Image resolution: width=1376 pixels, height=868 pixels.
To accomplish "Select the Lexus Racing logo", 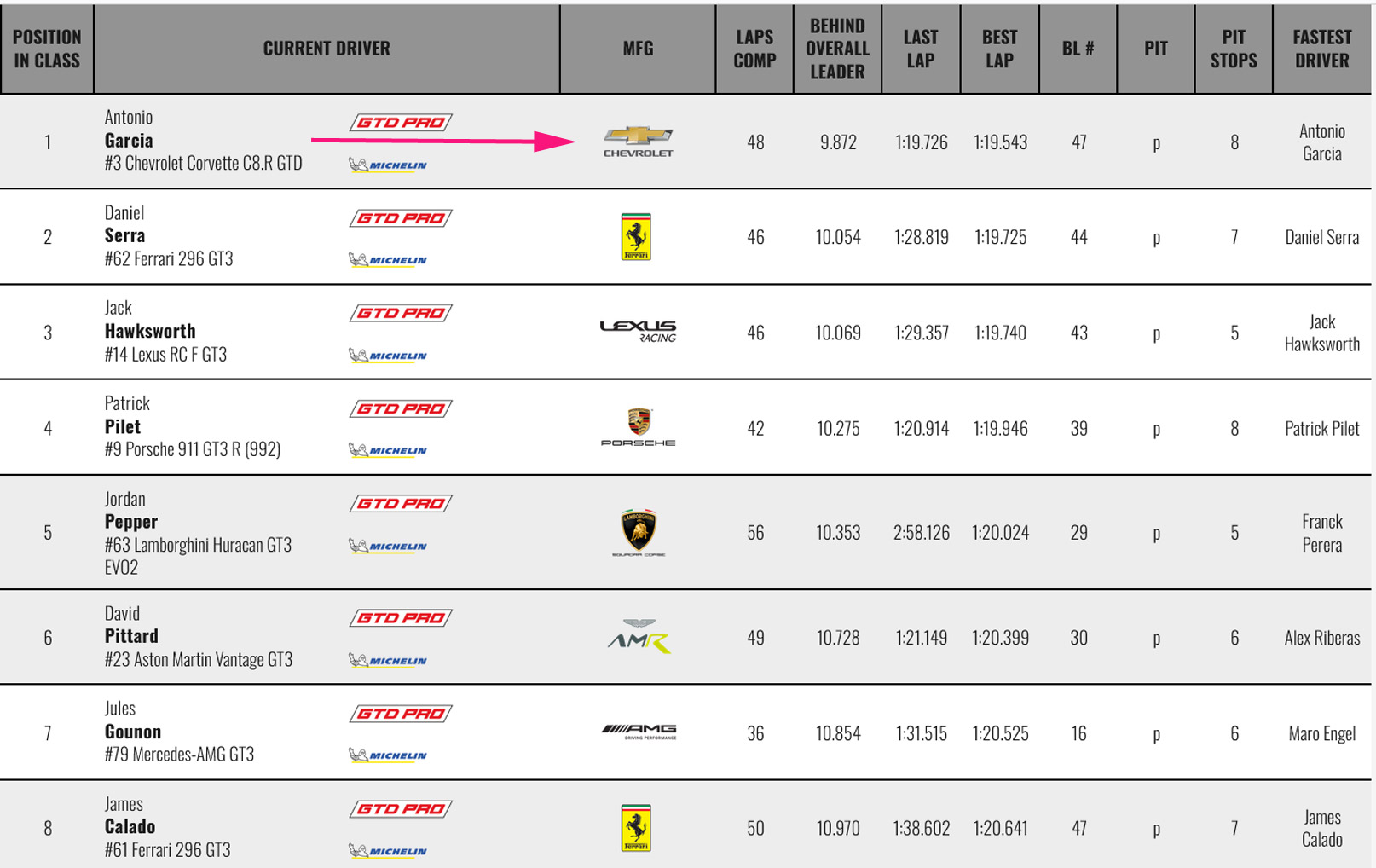I will pos(638,332).
